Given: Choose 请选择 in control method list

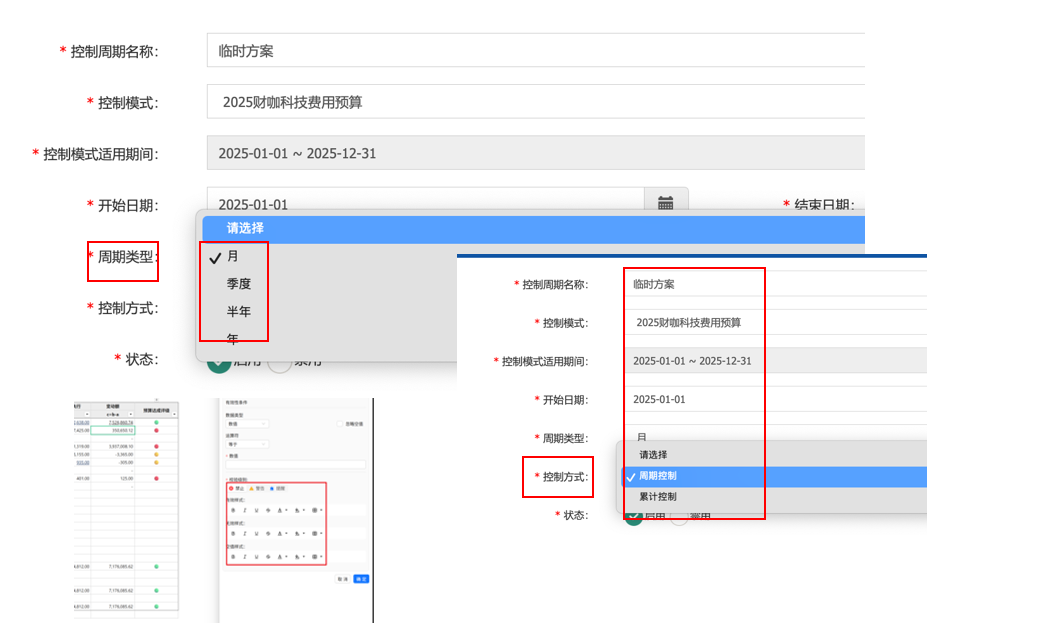Looking at the screenshot, I should click(774, 455).
